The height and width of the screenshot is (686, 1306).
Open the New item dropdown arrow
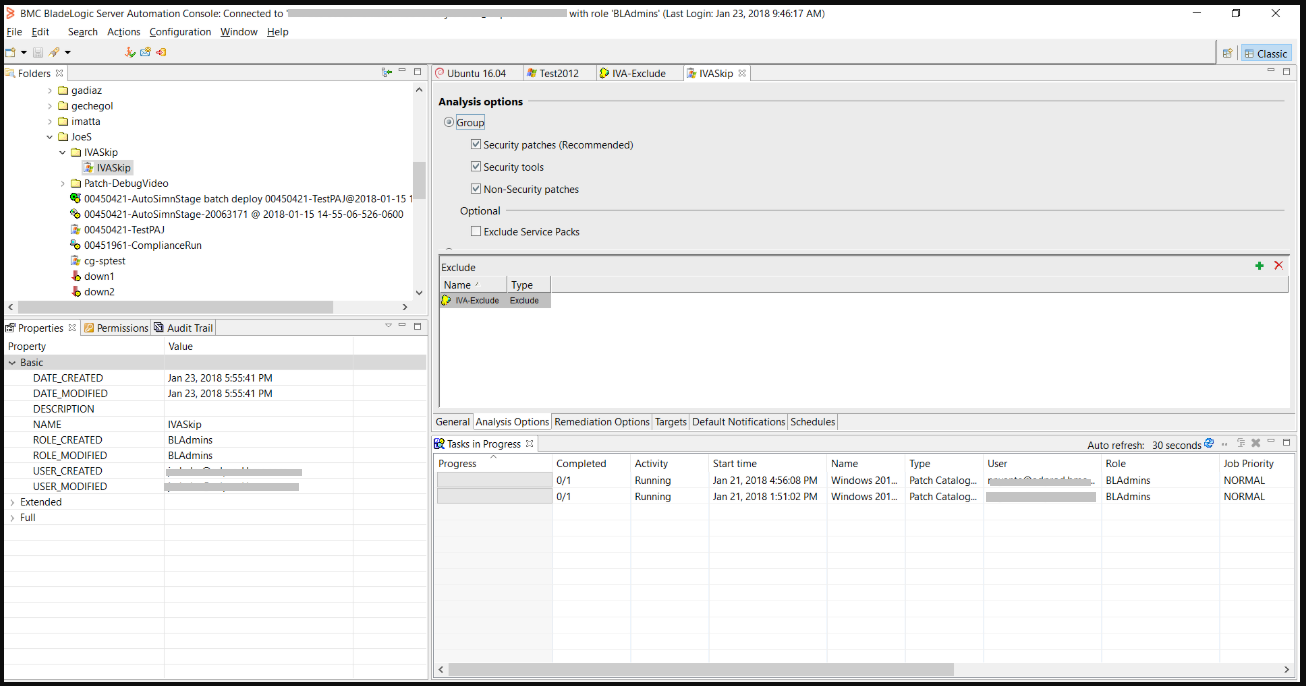click(24, 53)
